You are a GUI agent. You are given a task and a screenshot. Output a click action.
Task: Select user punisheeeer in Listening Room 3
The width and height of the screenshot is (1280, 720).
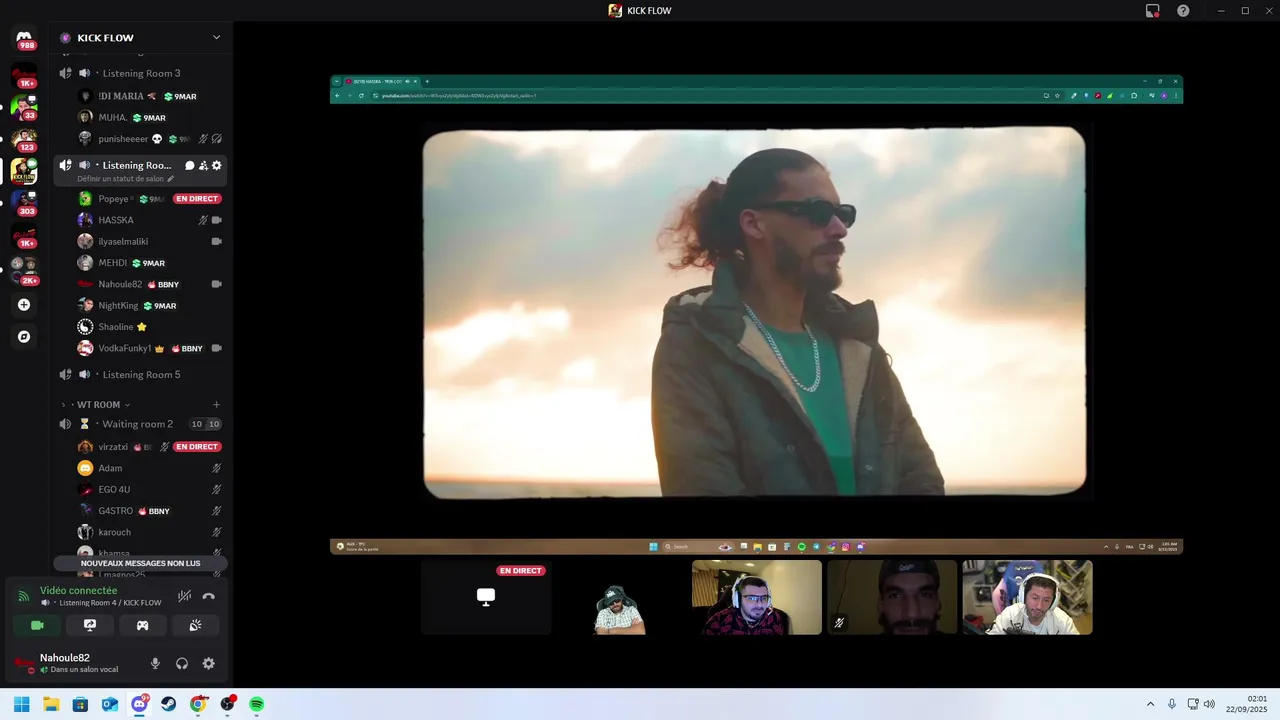click(x=150, y=139)
